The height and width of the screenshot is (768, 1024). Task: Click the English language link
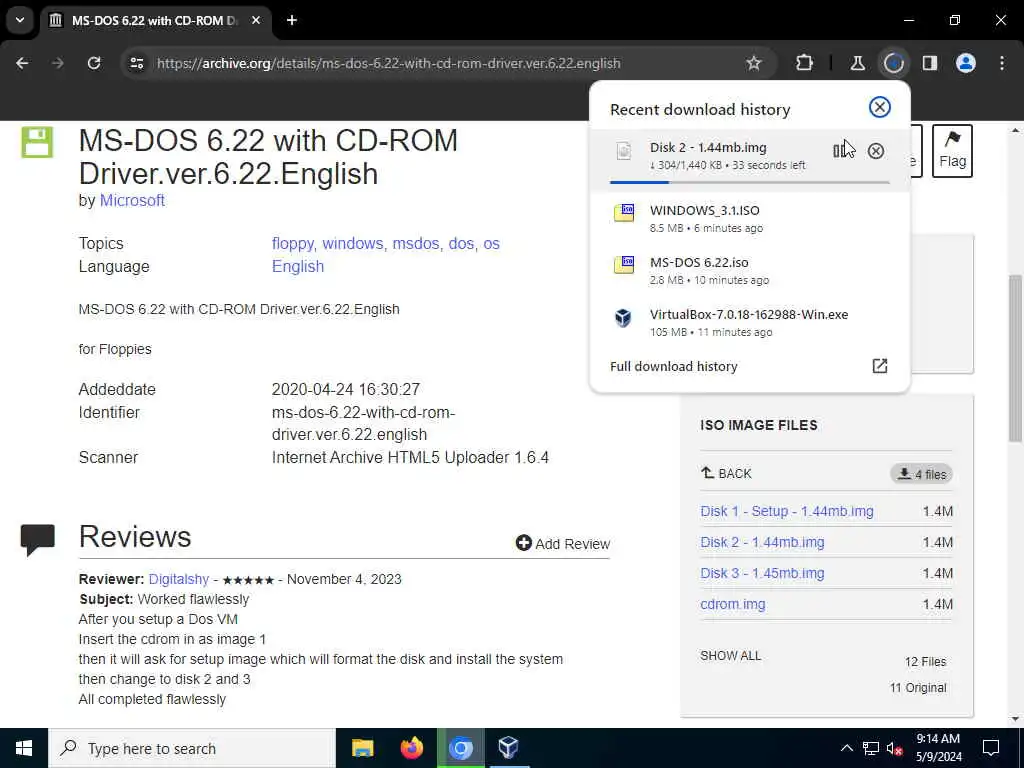click(298, 266)
